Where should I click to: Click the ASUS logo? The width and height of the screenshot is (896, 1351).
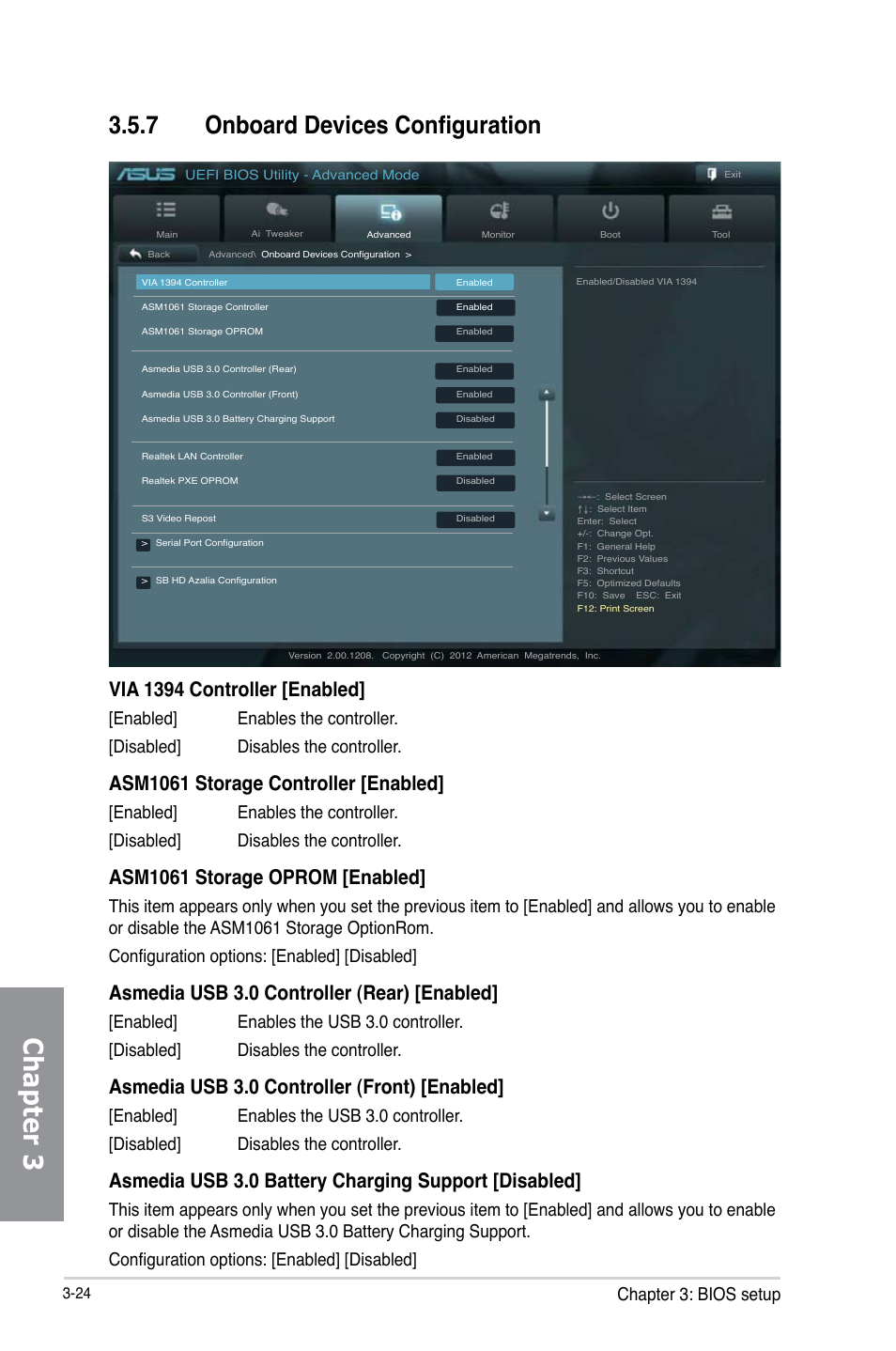(146, 175)
